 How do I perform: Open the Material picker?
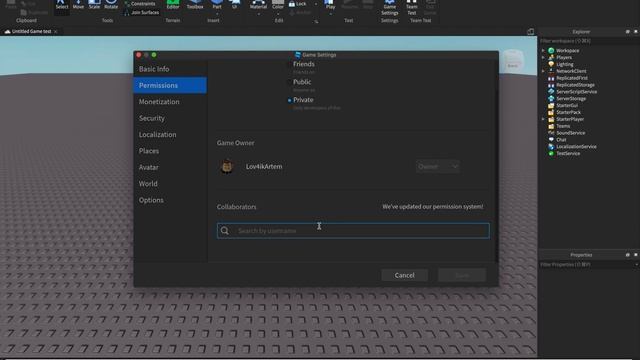tap(258, 5)
